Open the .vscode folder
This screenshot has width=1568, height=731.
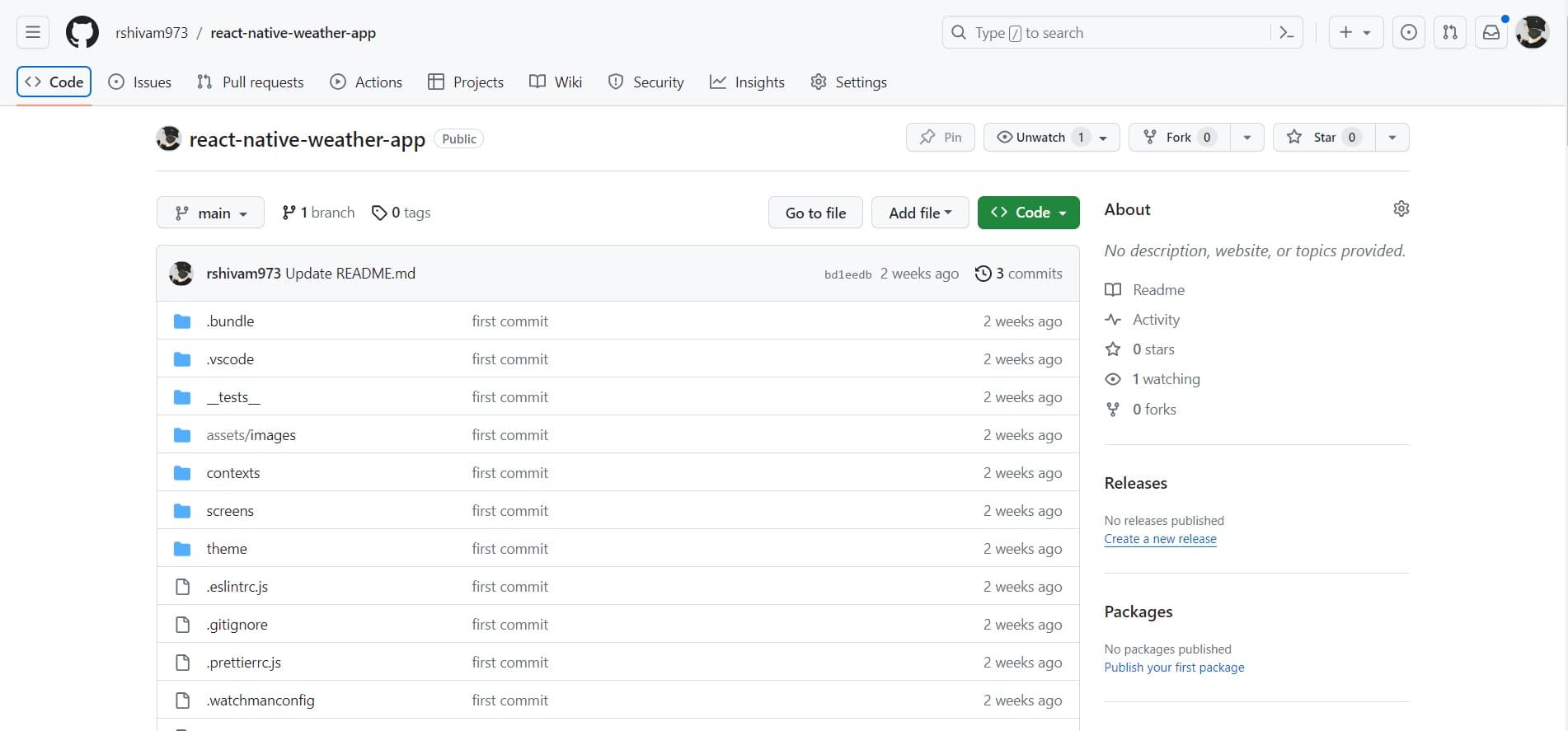coord(230,359)
